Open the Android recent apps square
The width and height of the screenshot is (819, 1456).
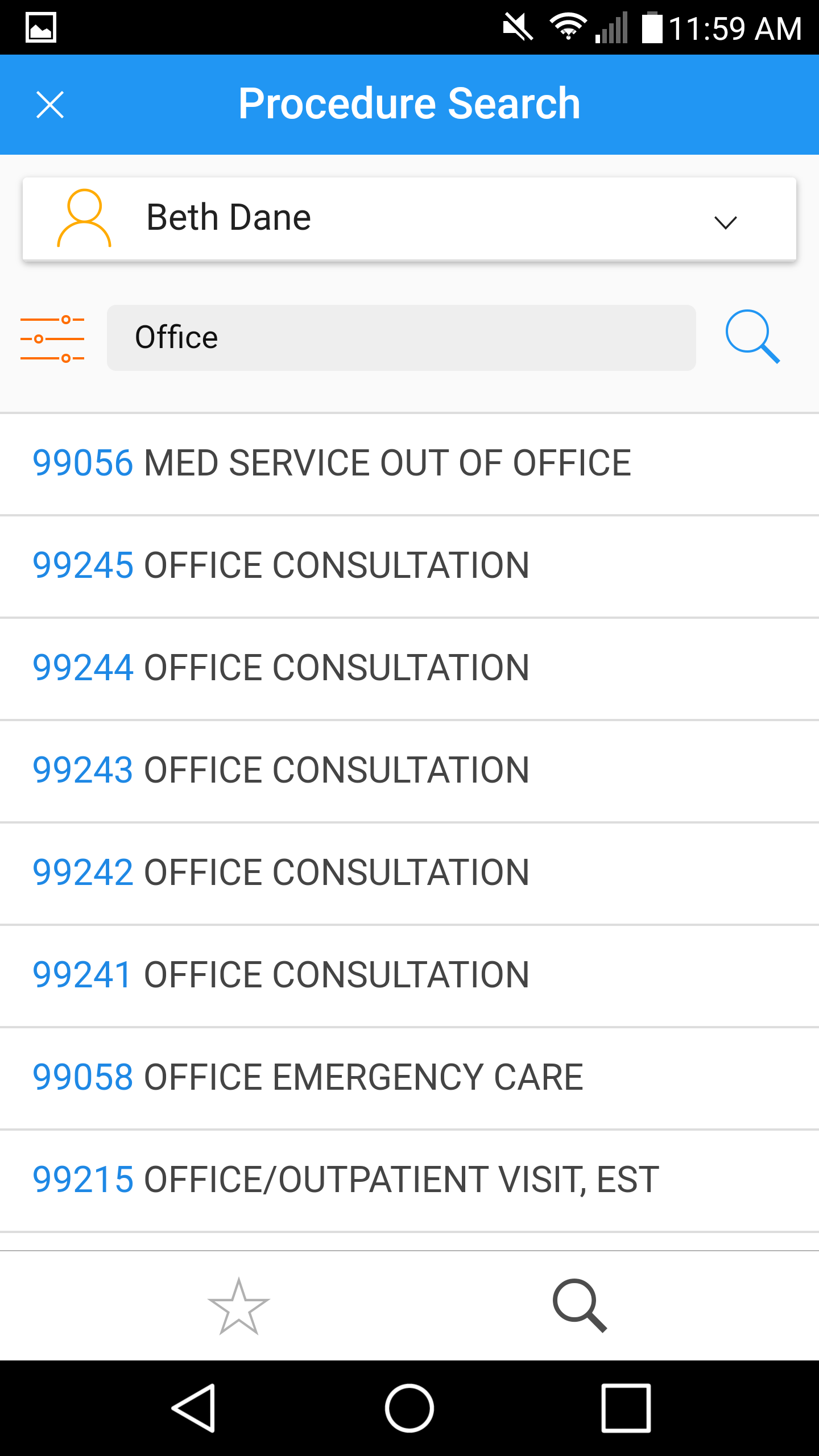[626, 1408]
